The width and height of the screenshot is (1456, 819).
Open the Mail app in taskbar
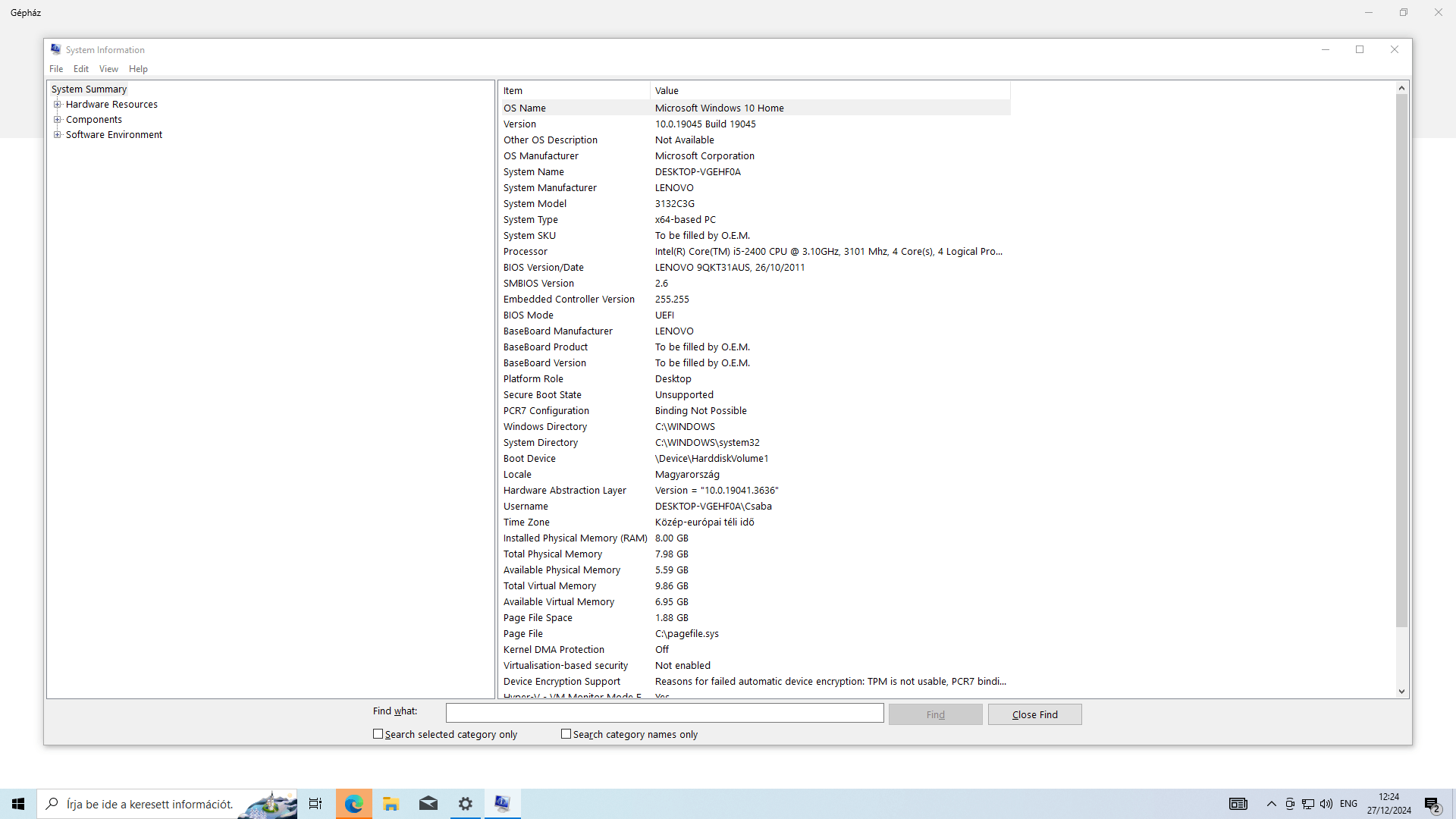(x=428, y=804)
